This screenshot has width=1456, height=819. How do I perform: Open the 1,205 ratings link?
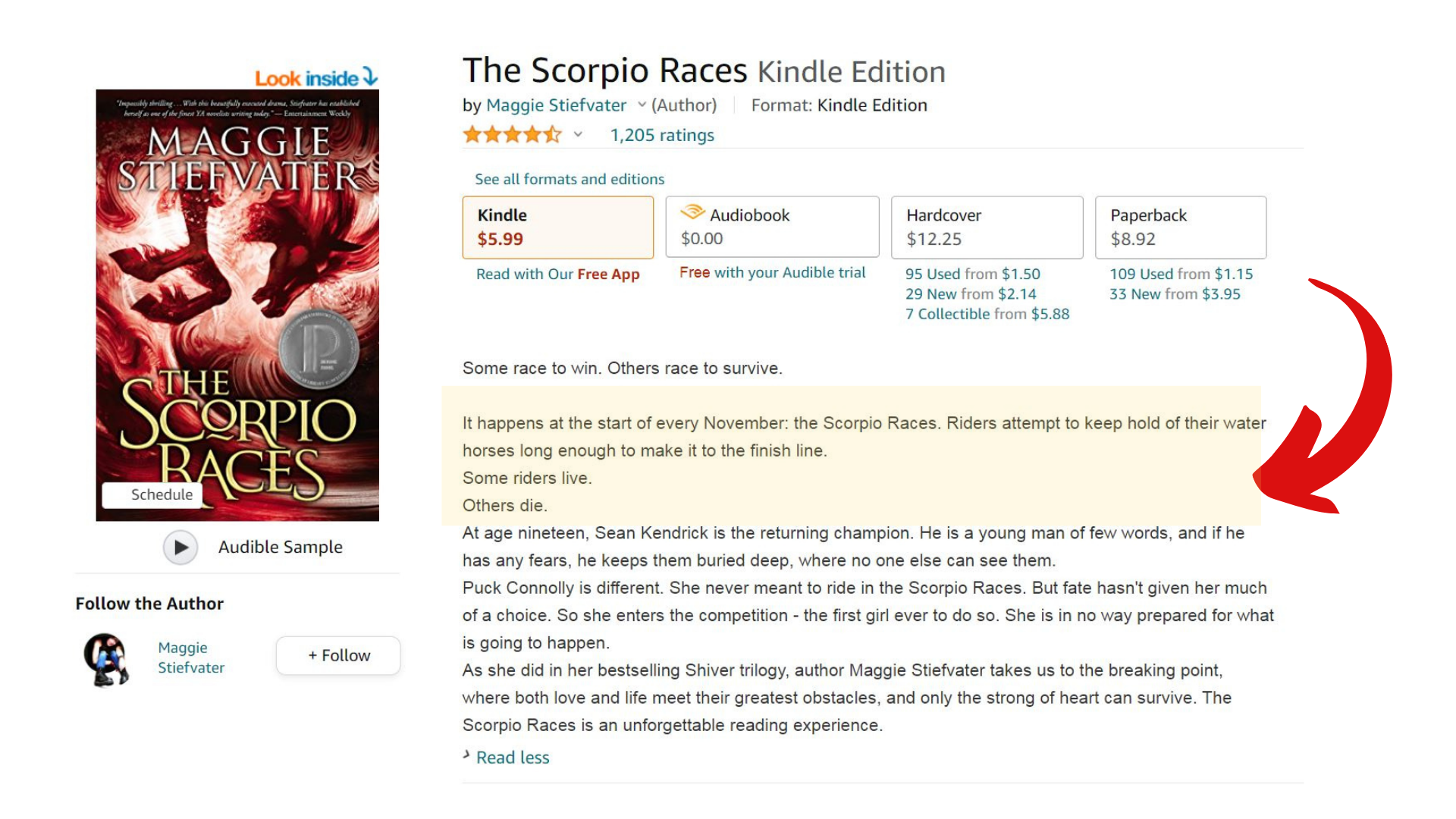pos(662,135)
